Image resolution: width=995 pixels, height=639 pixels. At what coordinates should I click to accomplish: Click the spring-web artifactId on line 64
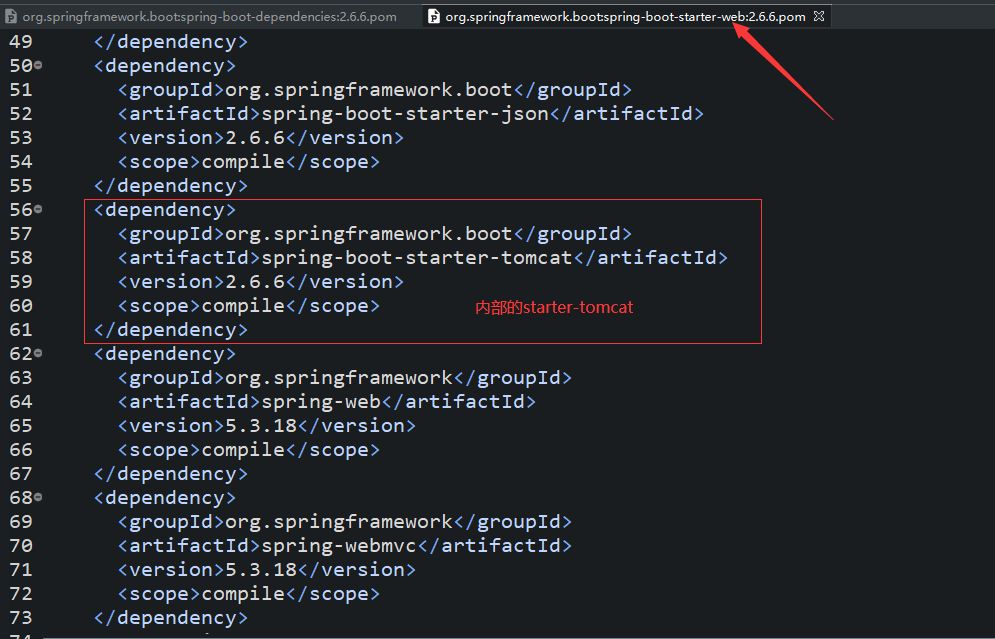320,402
